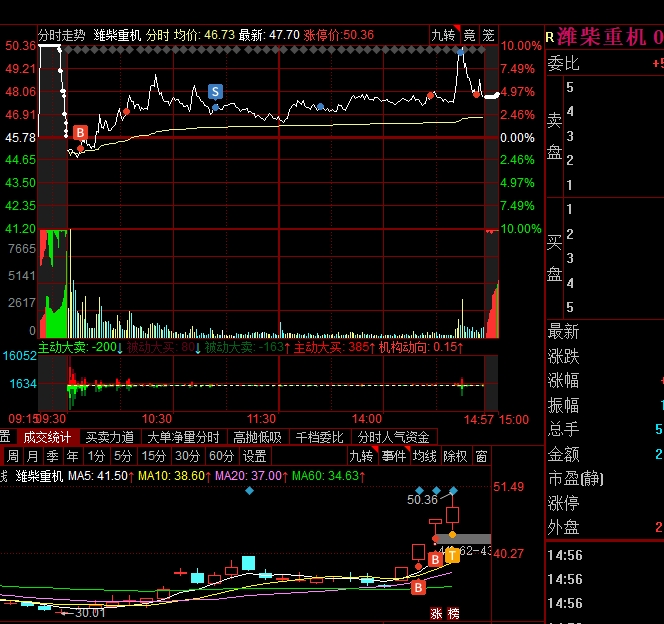664x624 pixels.
Task: Select the 年 yearly period
Action: [72, 456]
